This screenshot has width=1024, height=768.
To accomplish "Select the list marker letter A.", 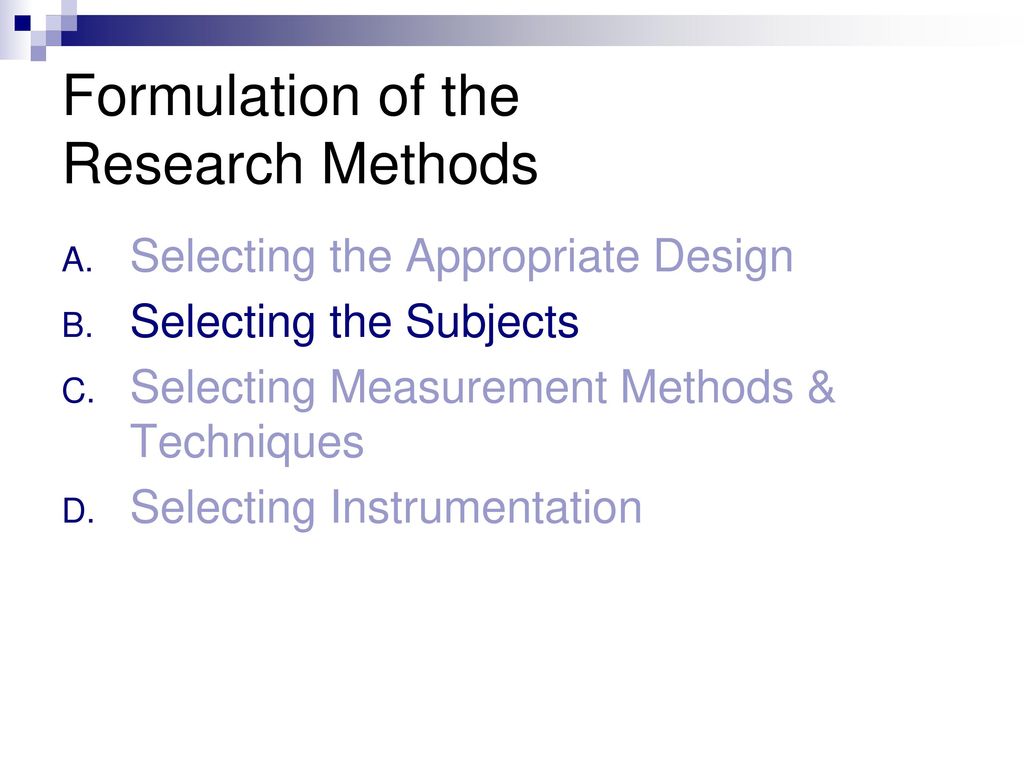I will pos(77,261).
